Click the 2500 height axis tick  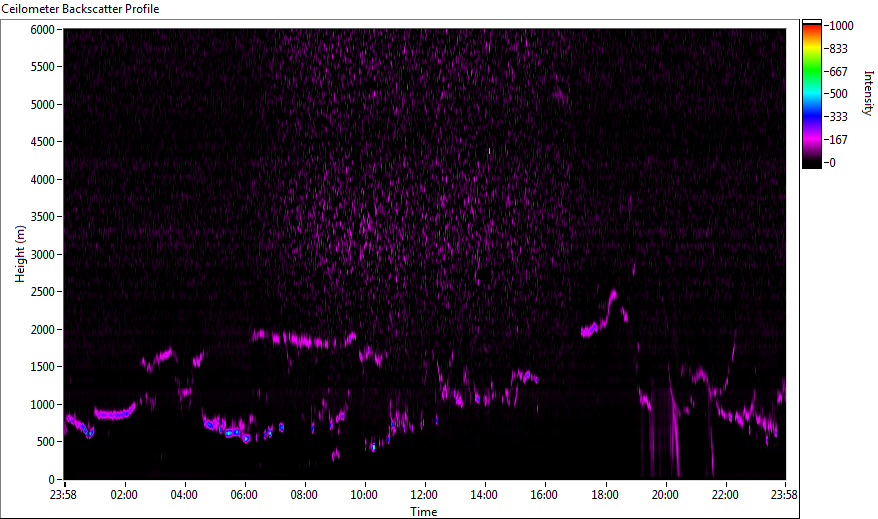click(x=43, y=292)
